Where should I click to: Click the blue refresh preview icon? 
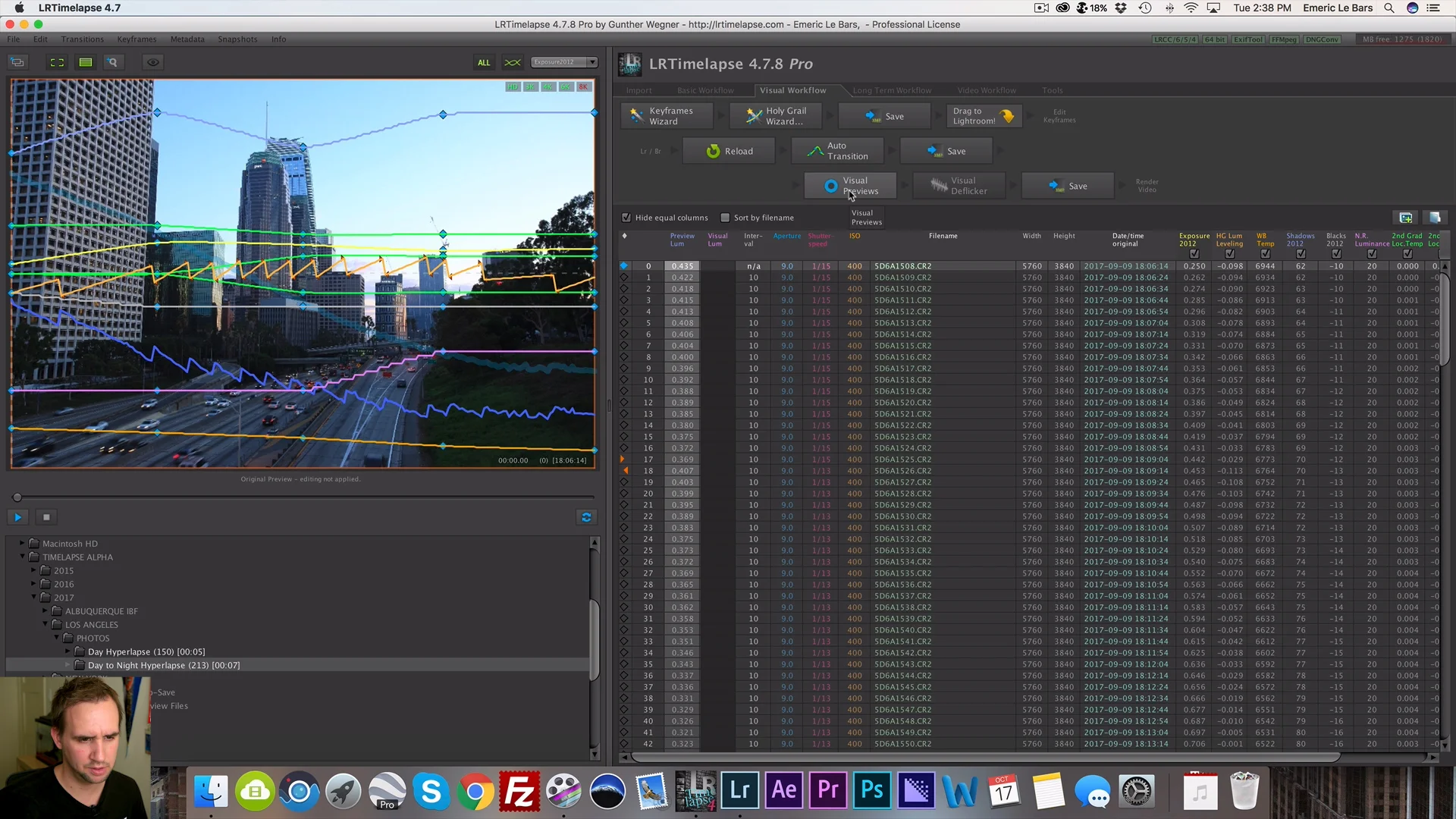pos(586,517)
